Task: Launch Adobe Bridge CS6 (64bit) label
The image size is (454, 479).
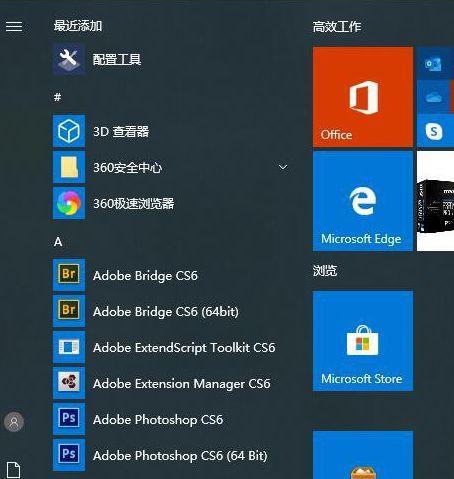Action: 166,312
